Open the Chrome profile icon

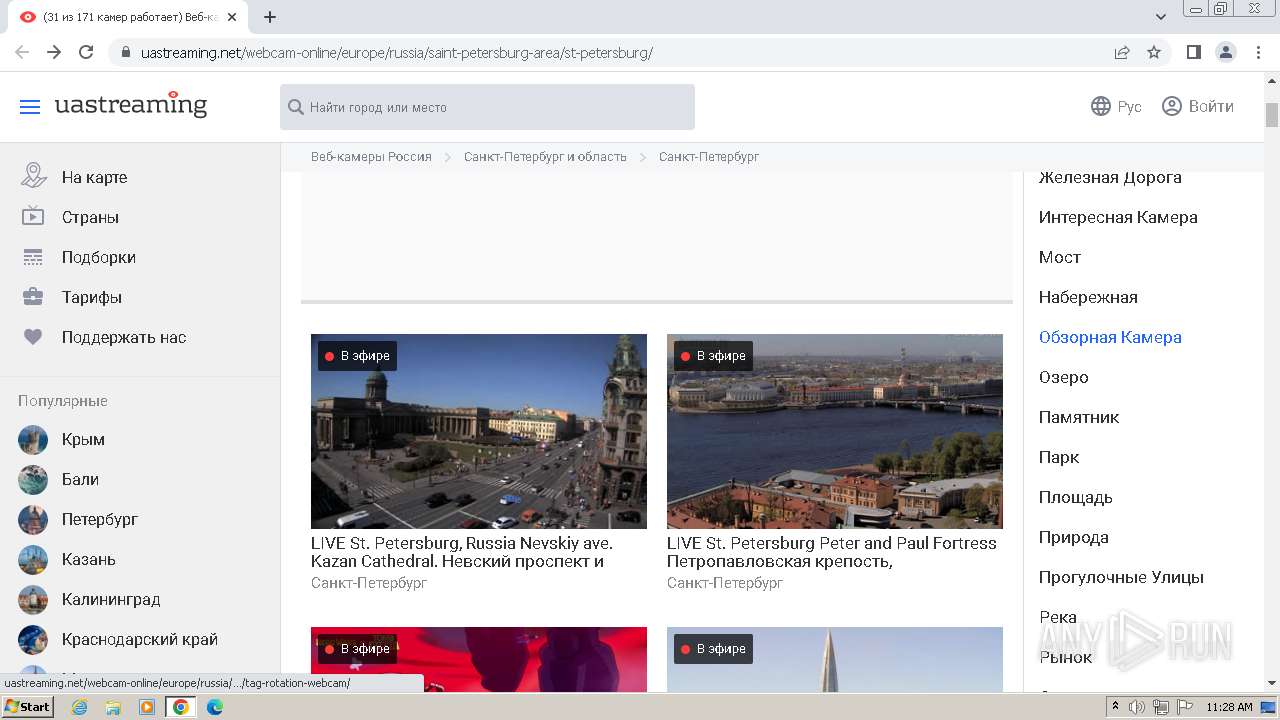[1225, 52]
